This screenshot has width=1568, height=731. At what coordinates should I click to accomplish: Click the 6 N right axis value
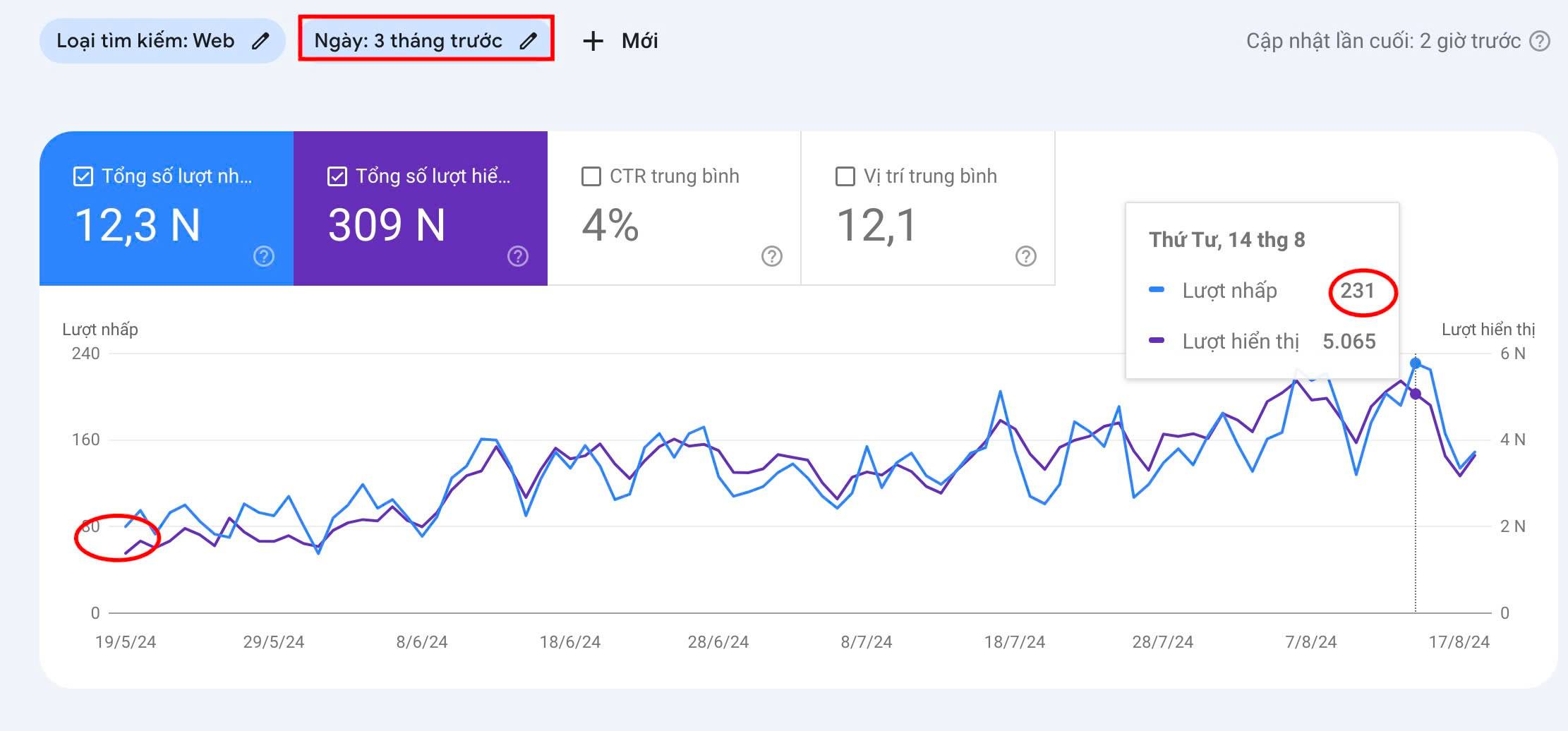(x=1513, y=354)
